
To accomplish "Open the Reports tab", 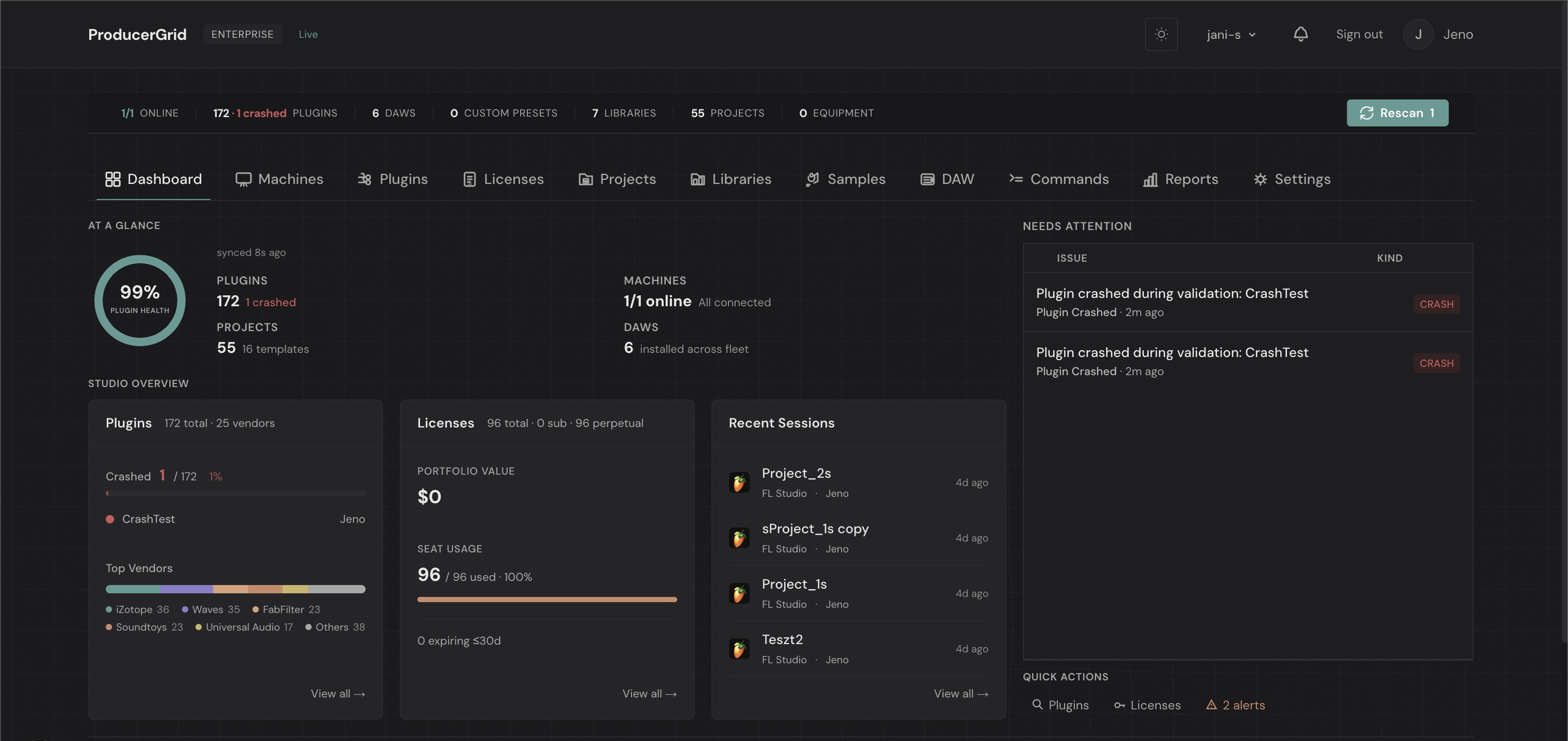I will 1180,179.
